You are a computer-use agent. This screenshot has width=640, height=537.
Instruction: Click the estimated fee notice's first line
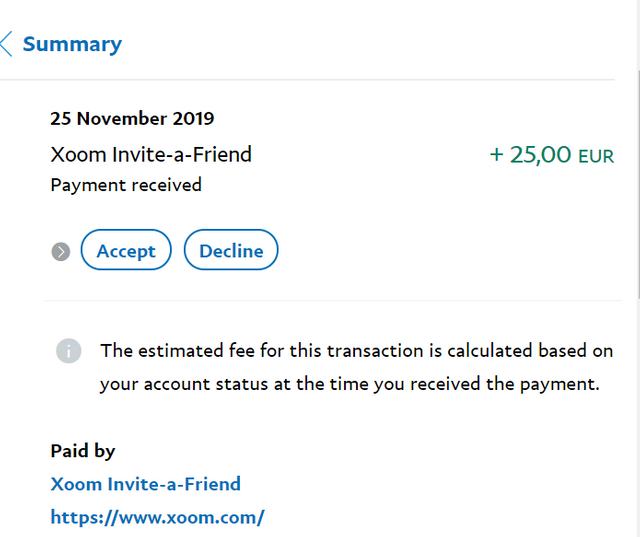[357, 351]
